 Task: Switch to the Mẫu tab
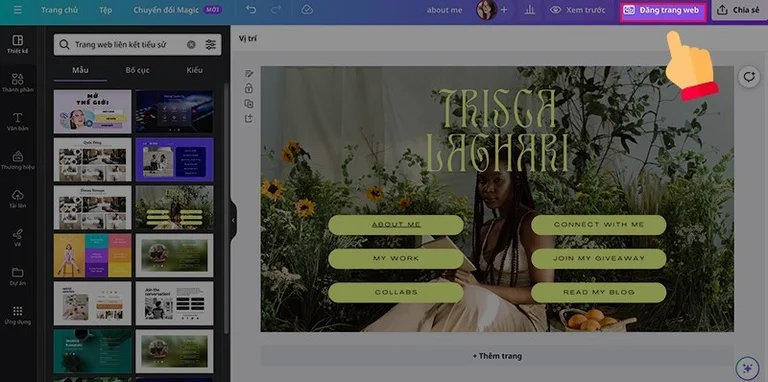80,70
